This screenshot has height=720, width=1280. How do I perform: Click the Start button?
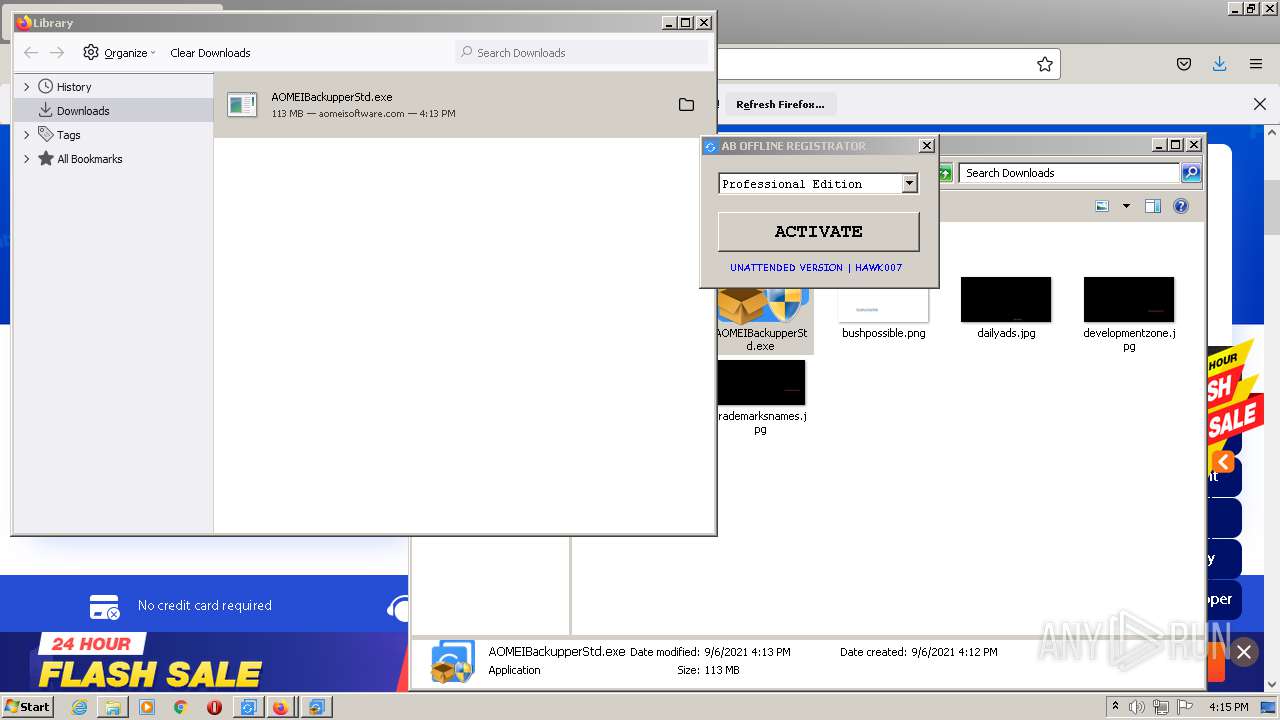click(28, 706)
